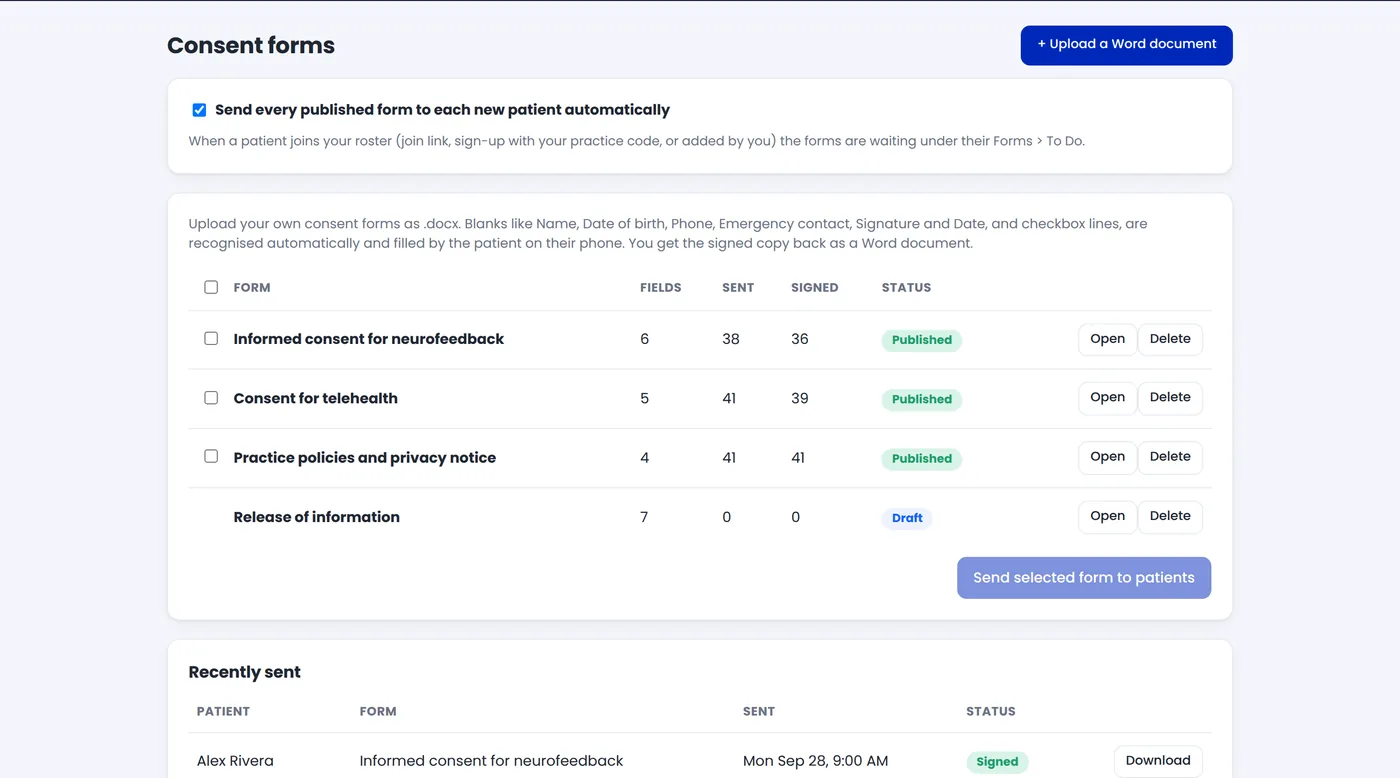The height and width of the screenshot is (778, 1400).
Task: Click the Release of information title
Action: [317, 517]
